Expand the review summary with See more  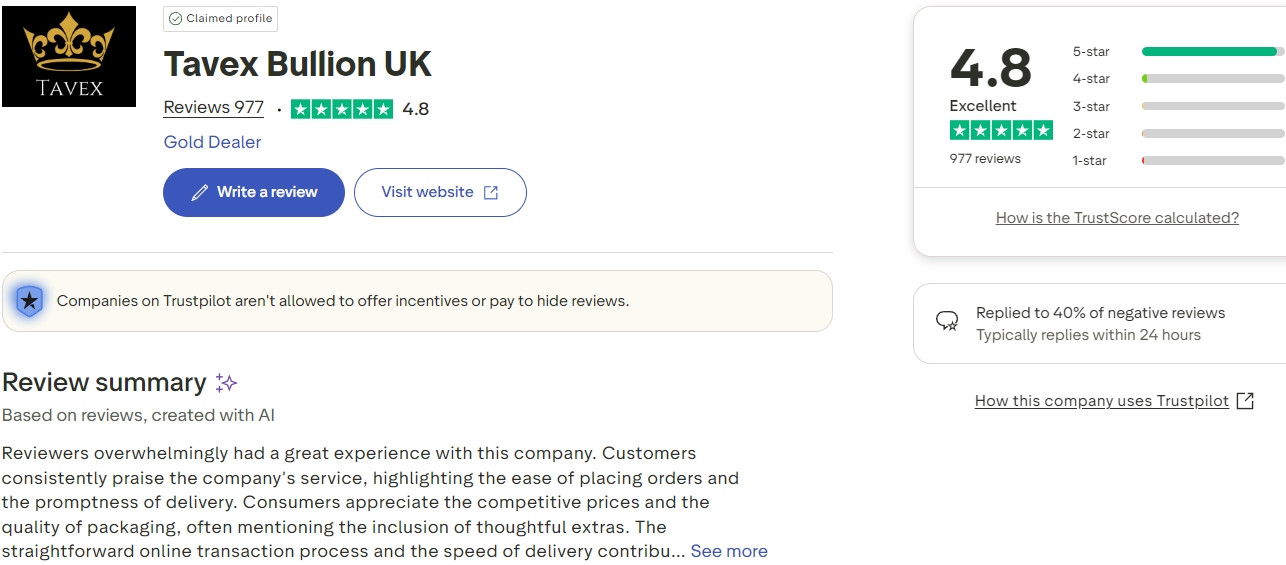pos(729,551)
